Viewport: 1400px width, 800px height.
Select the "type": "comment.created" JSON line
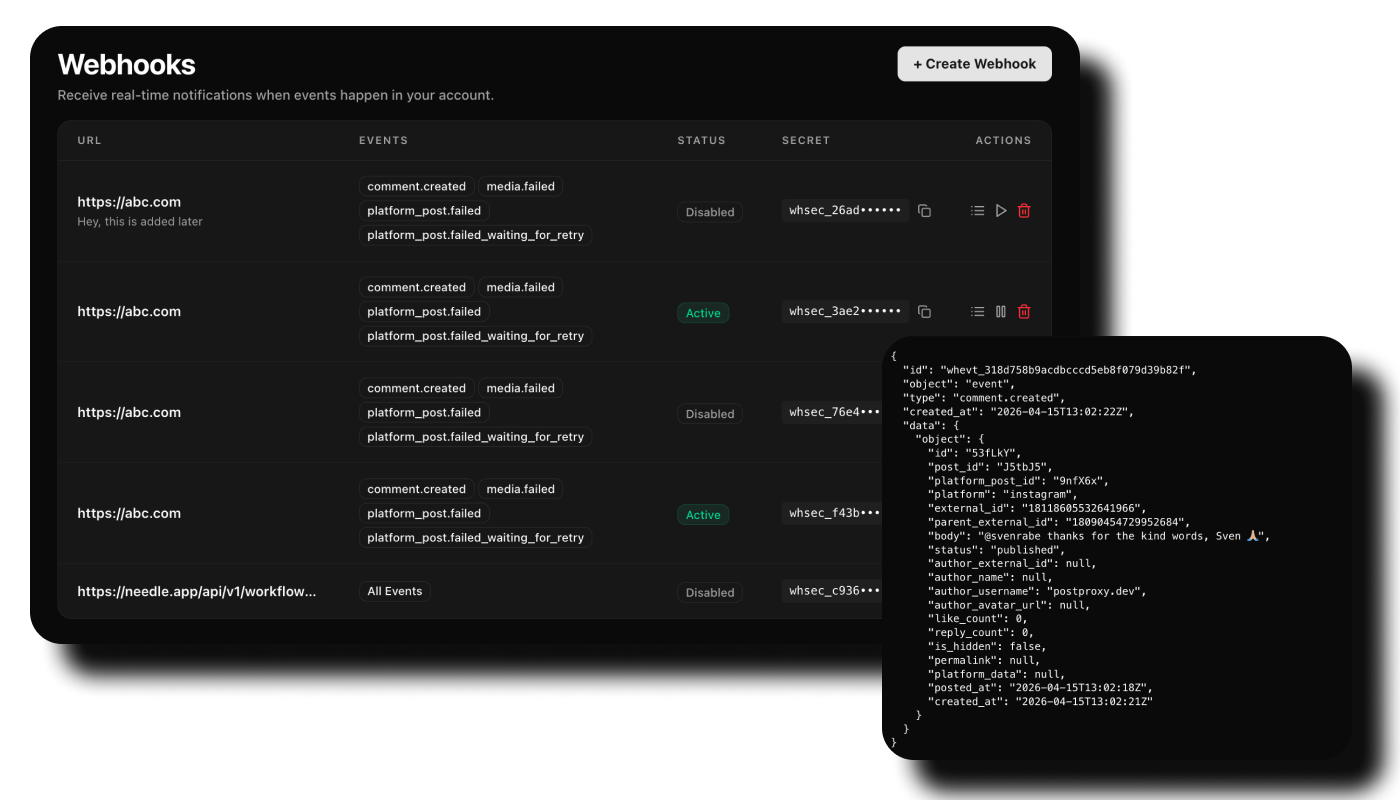pos(984,398)
